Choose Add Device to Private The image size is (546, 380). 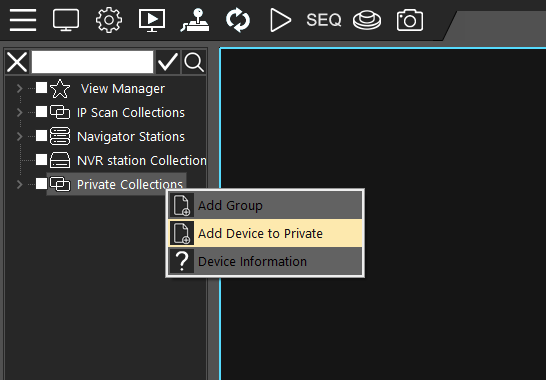coord(265,233)
